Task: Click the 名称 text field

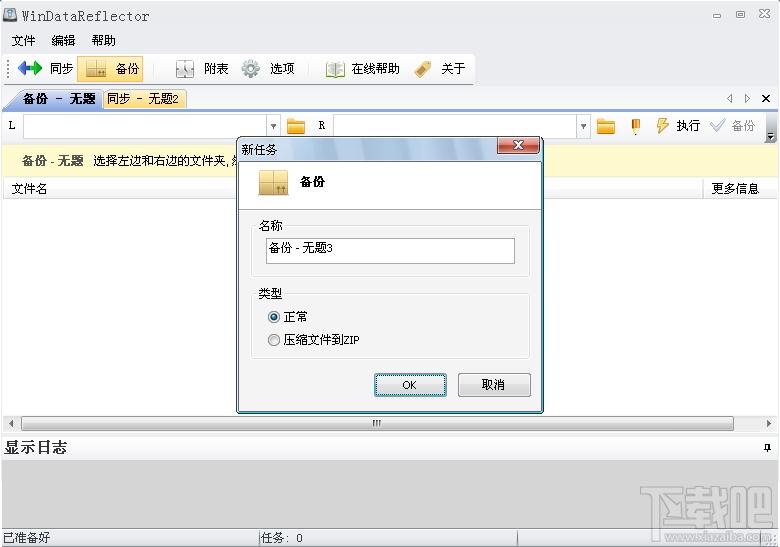Action: [x=390, y=251]
